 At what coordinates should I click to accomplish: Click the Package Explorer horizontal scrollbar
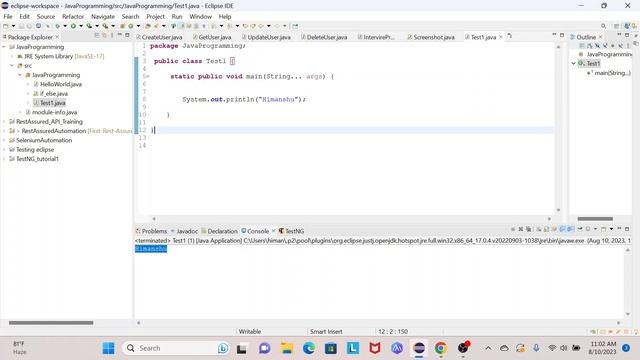click(51, 322)
